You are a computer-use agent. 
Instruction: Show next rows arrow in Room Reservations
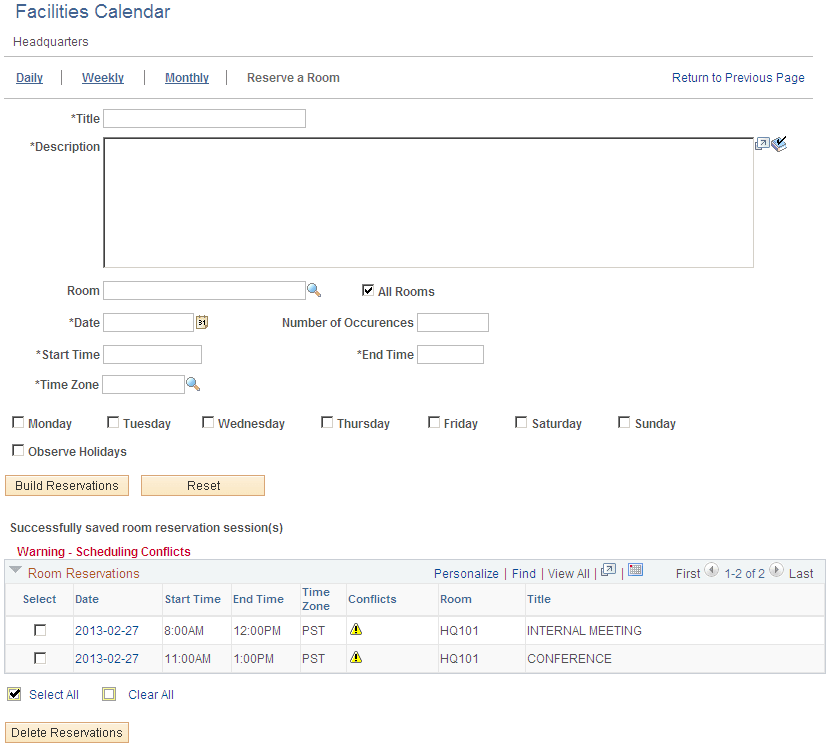click(776, 570)
